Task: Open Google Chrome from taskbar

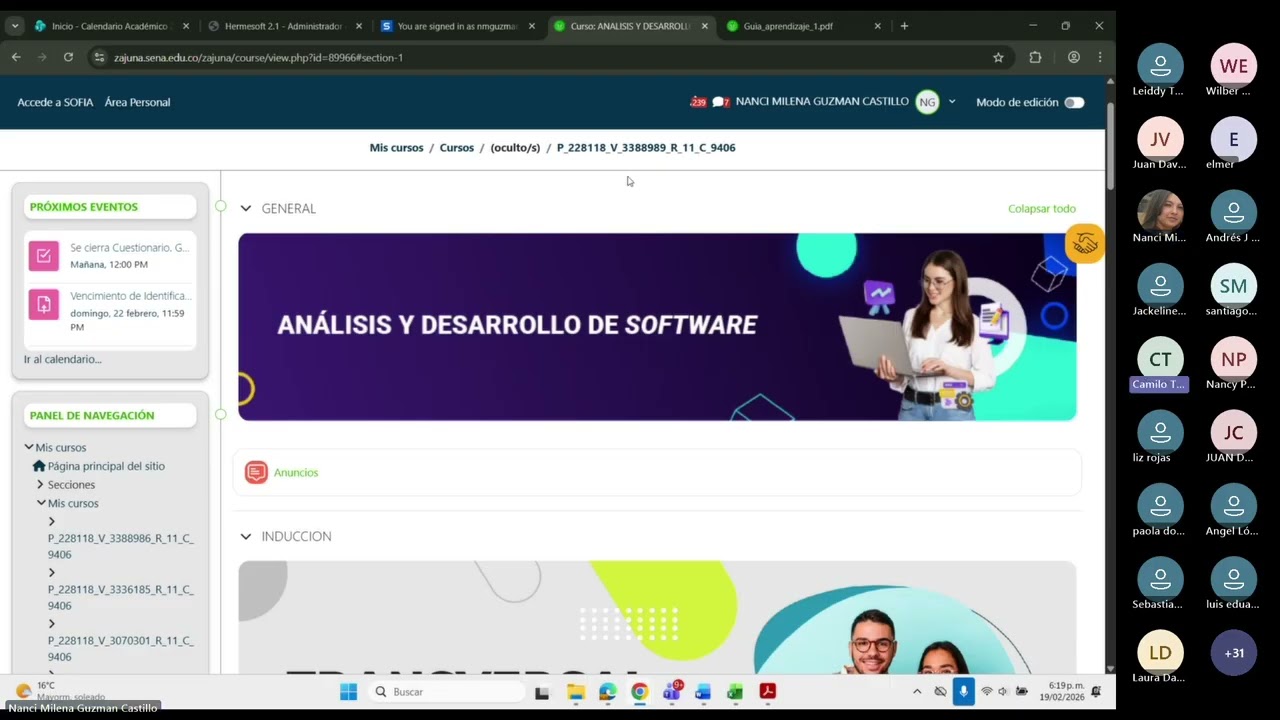Action: (x=639, y=691)
